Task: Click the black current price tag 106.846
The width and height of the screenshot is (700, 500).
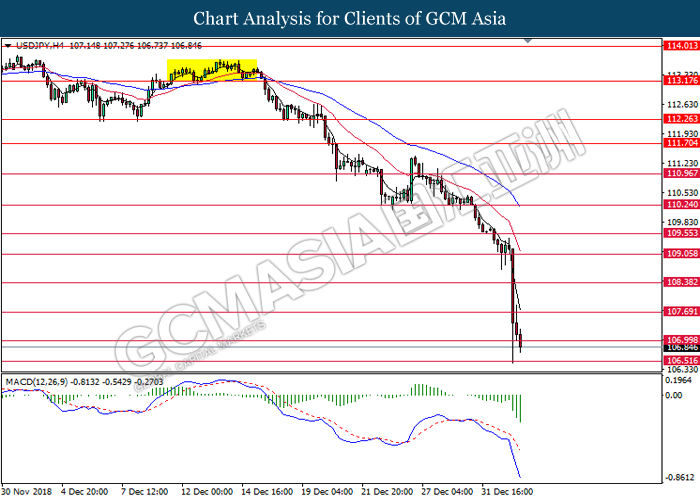Action: (x=682, y=348)
